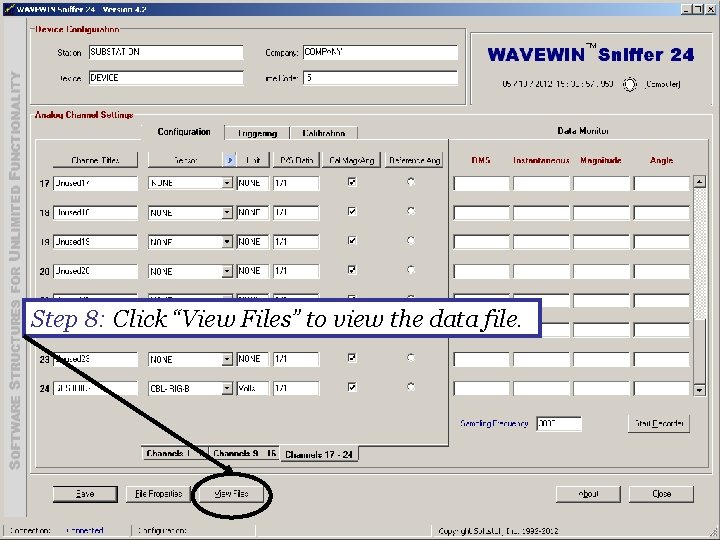This screenshot has height=540, width=720.
Task: Click the Device field containing DEVICE
Action: 166,78
